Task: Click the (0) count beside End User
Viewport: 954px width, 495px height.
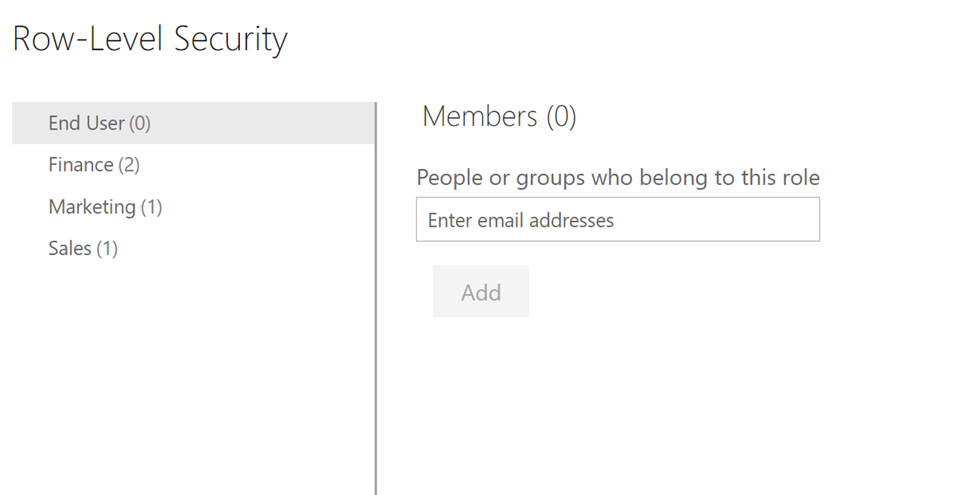Action: pos(139,123)
